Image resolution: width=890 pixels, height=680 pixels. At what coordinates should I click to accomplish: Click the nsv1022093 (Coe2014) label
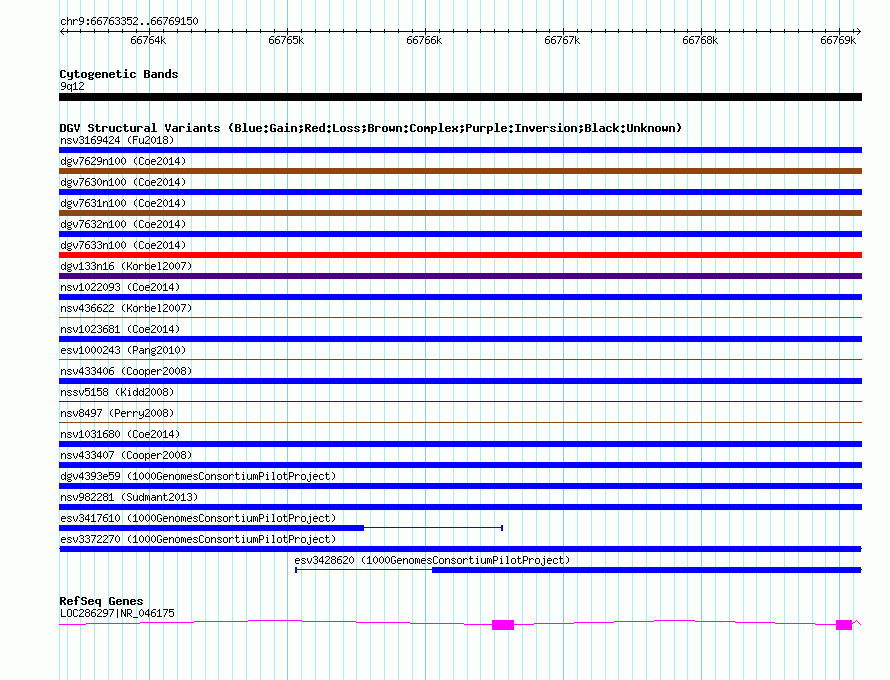(x=120, y=287)
